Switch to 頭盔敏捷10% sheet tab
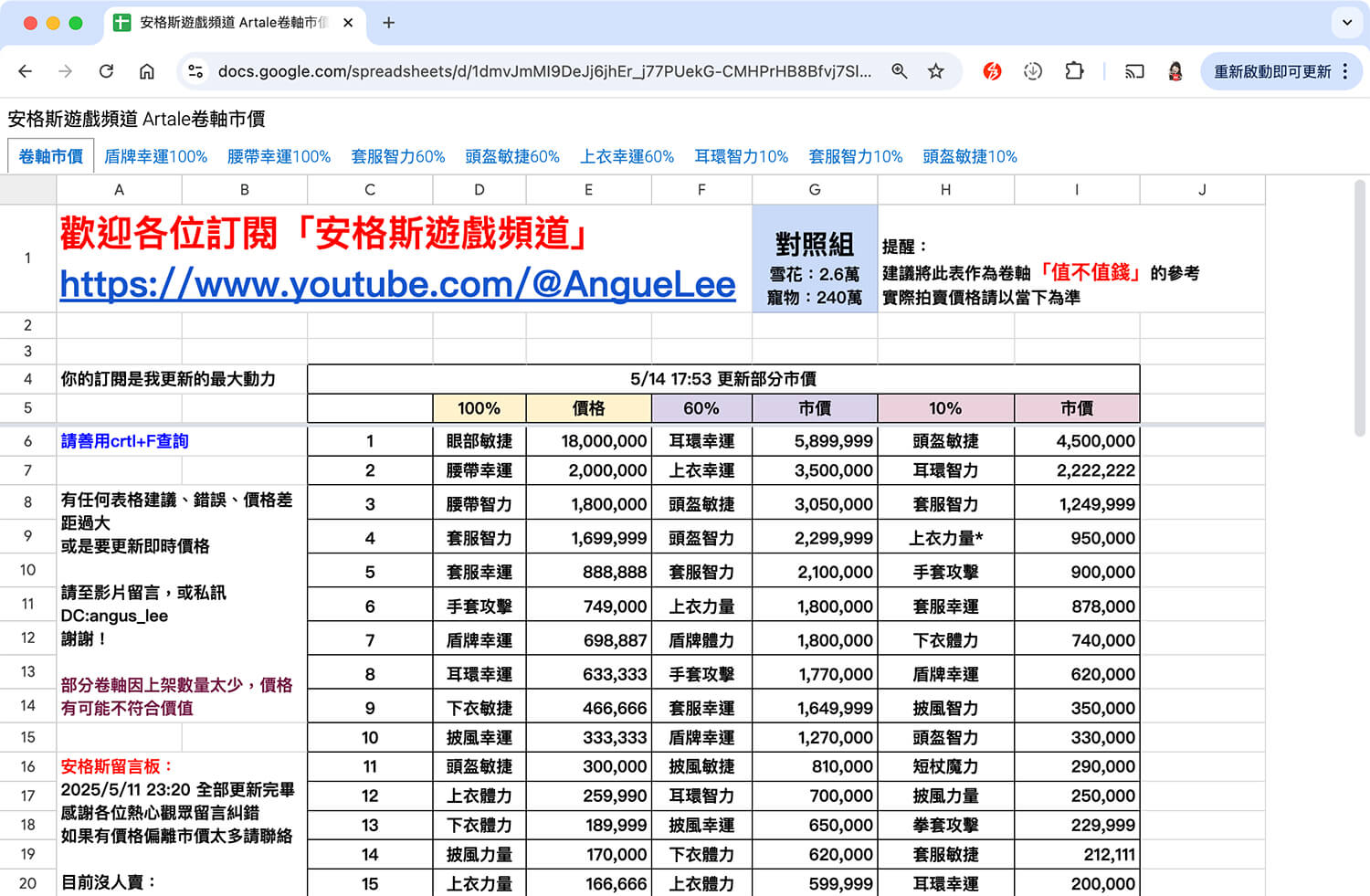The height and width of the screenshot is (896, 1370). point(969,156)
